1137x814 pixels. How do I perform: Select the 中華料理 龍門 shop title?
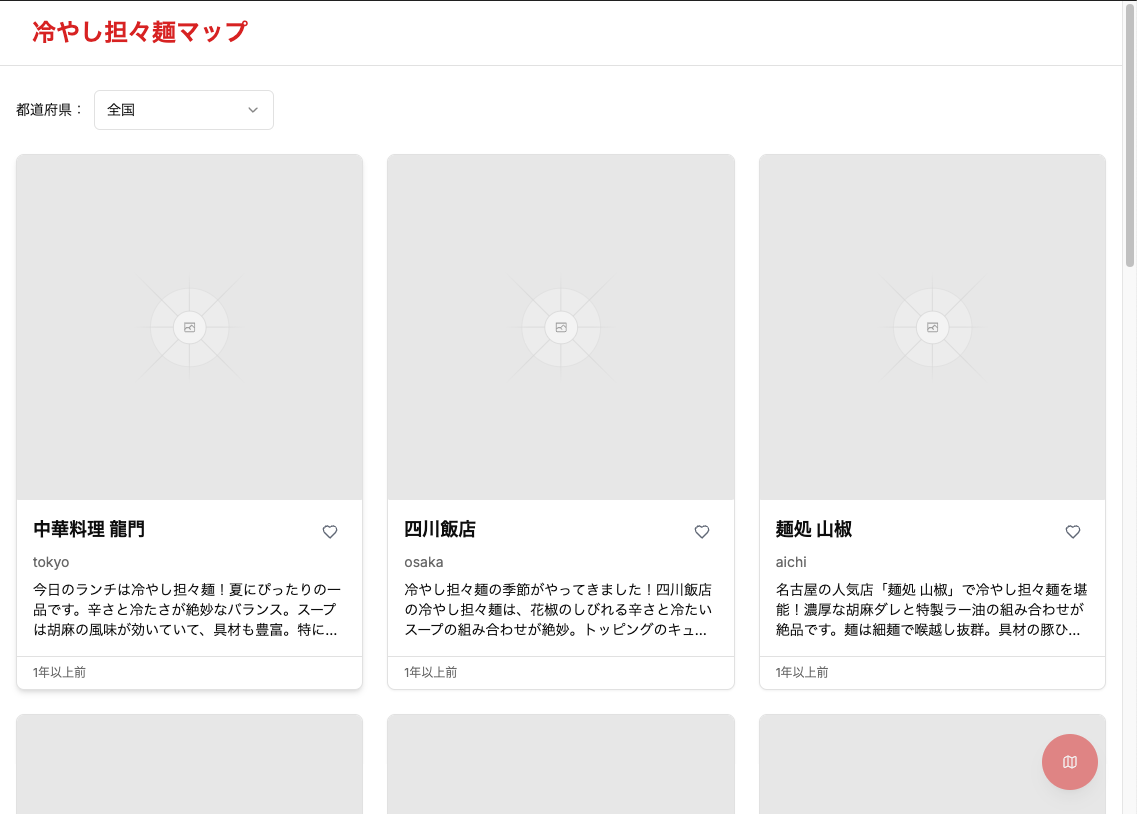89,529
